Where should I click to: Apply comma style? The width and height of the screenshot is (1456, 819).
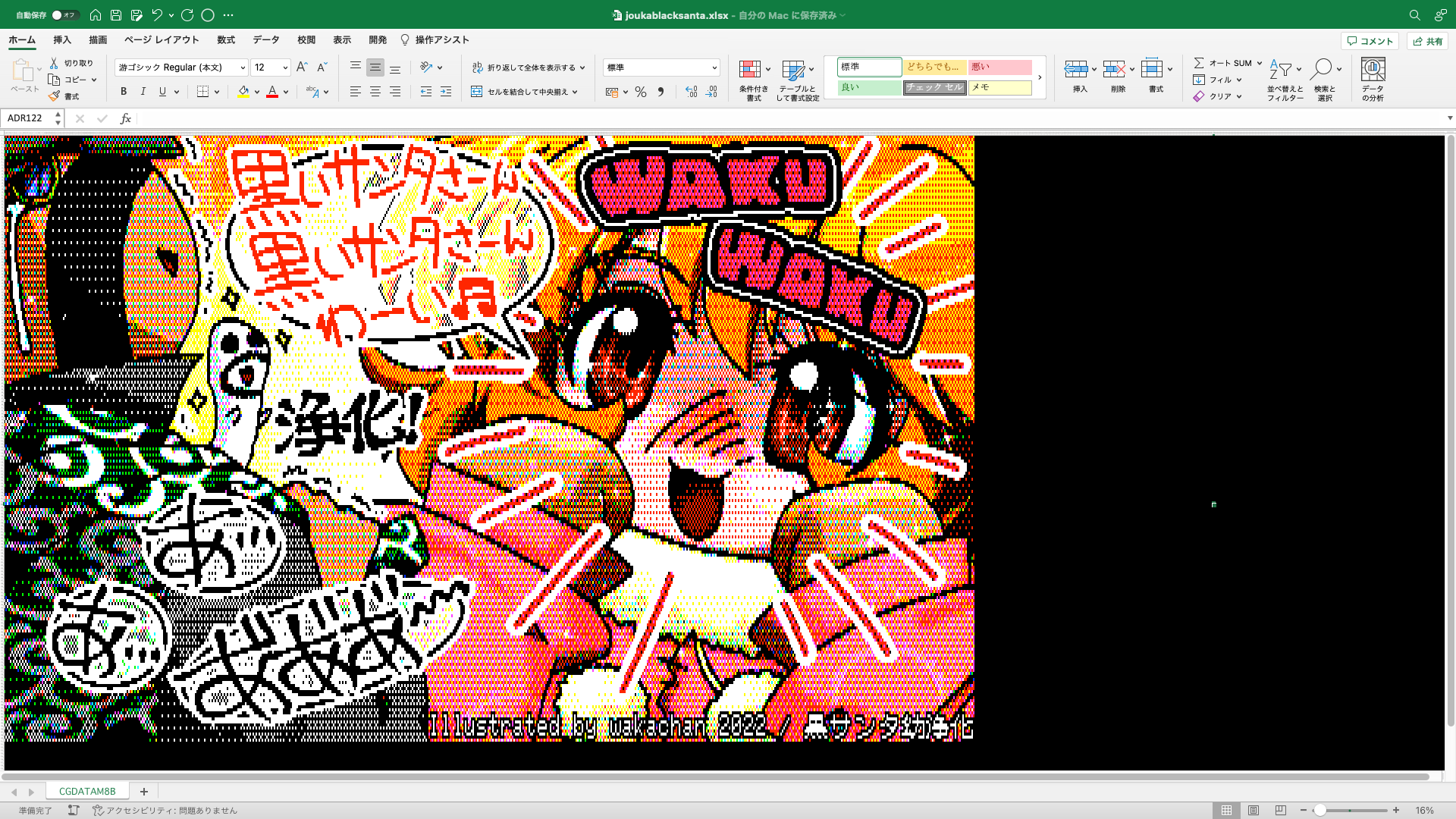coord(661,92)
